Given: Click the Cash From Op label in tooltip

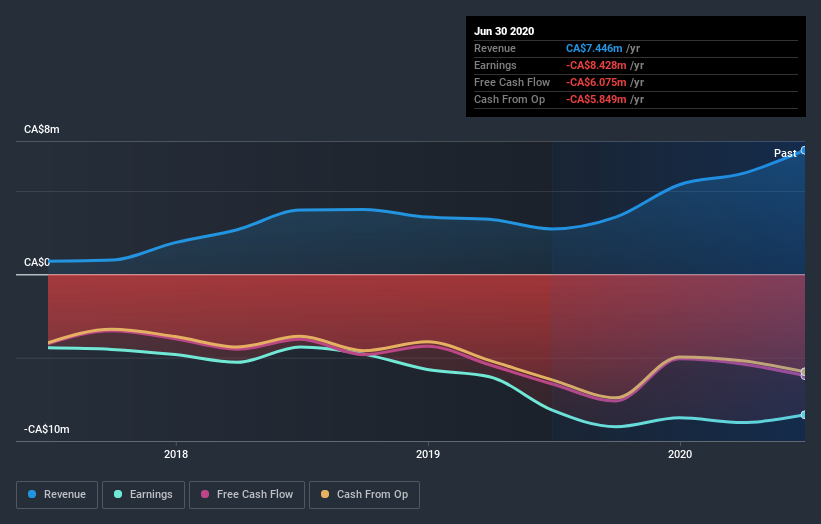Looking at the screenshot, I should (509, 99).
